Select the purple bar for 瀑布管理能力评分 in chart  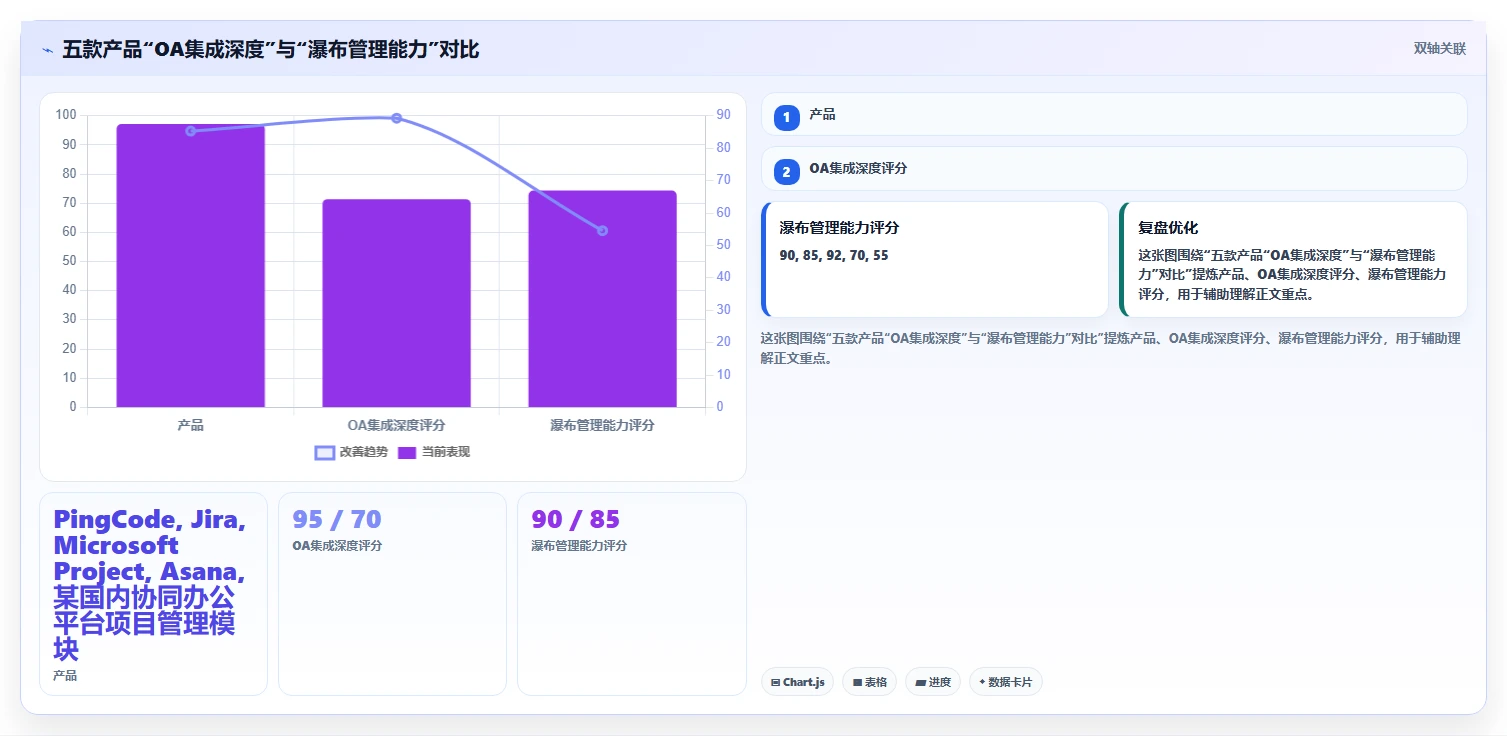[x=602, y=299]
